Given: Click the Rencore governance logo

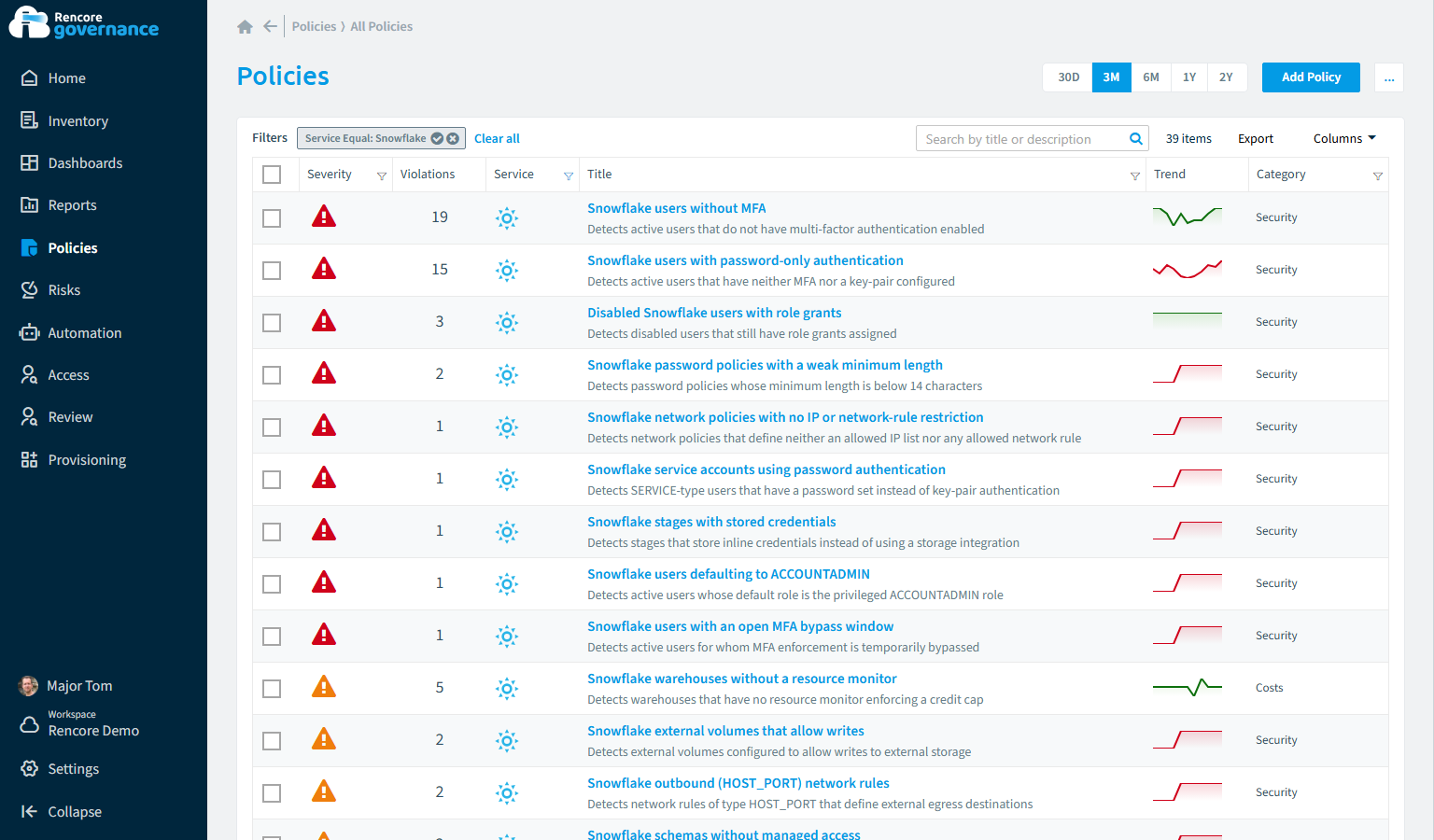Looking at the screenshot, I should point(84,22).
